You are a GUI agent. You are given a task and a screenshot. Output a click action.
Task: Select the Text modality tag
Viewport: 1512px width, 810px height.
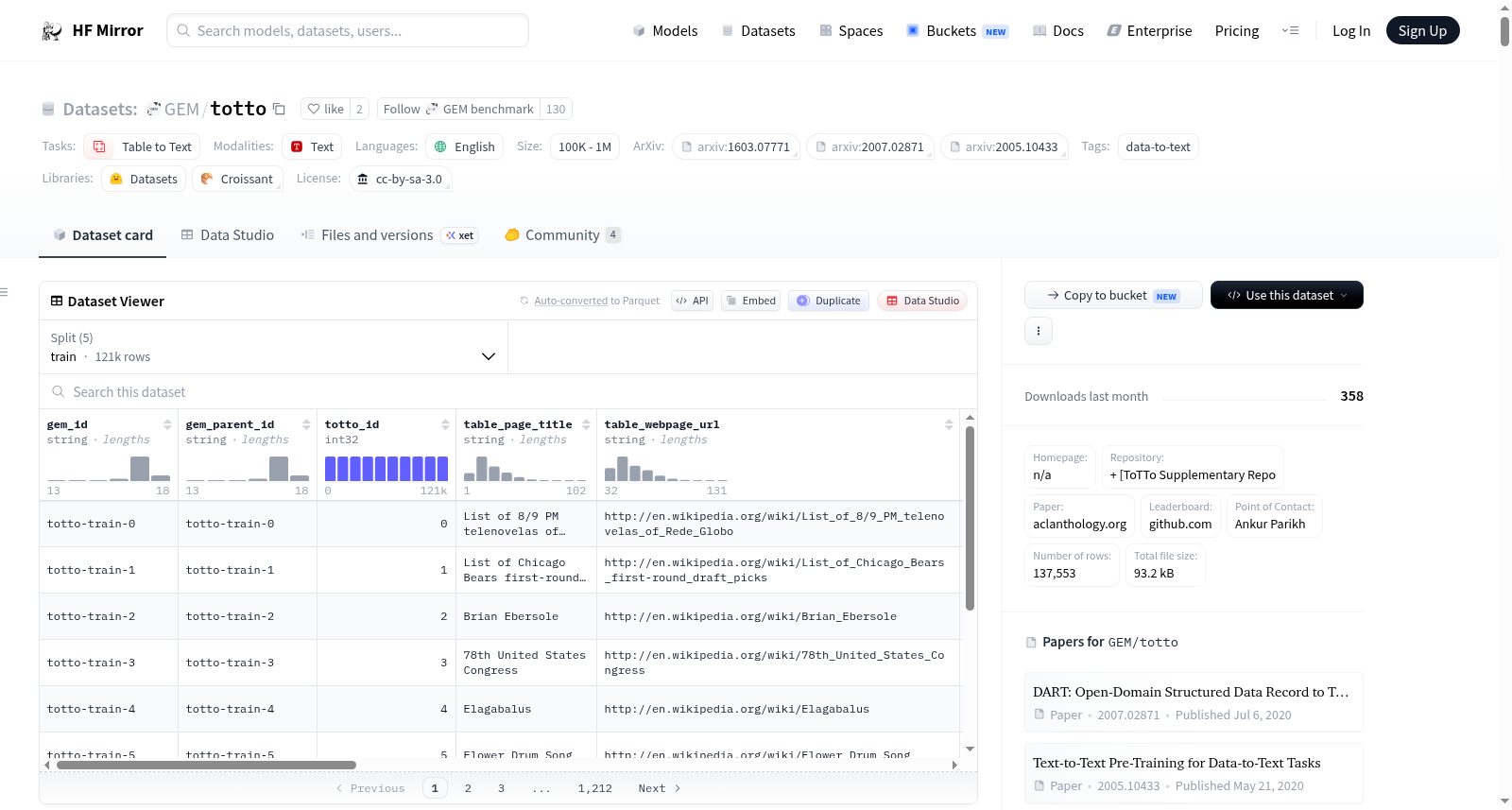click(312, 146)
